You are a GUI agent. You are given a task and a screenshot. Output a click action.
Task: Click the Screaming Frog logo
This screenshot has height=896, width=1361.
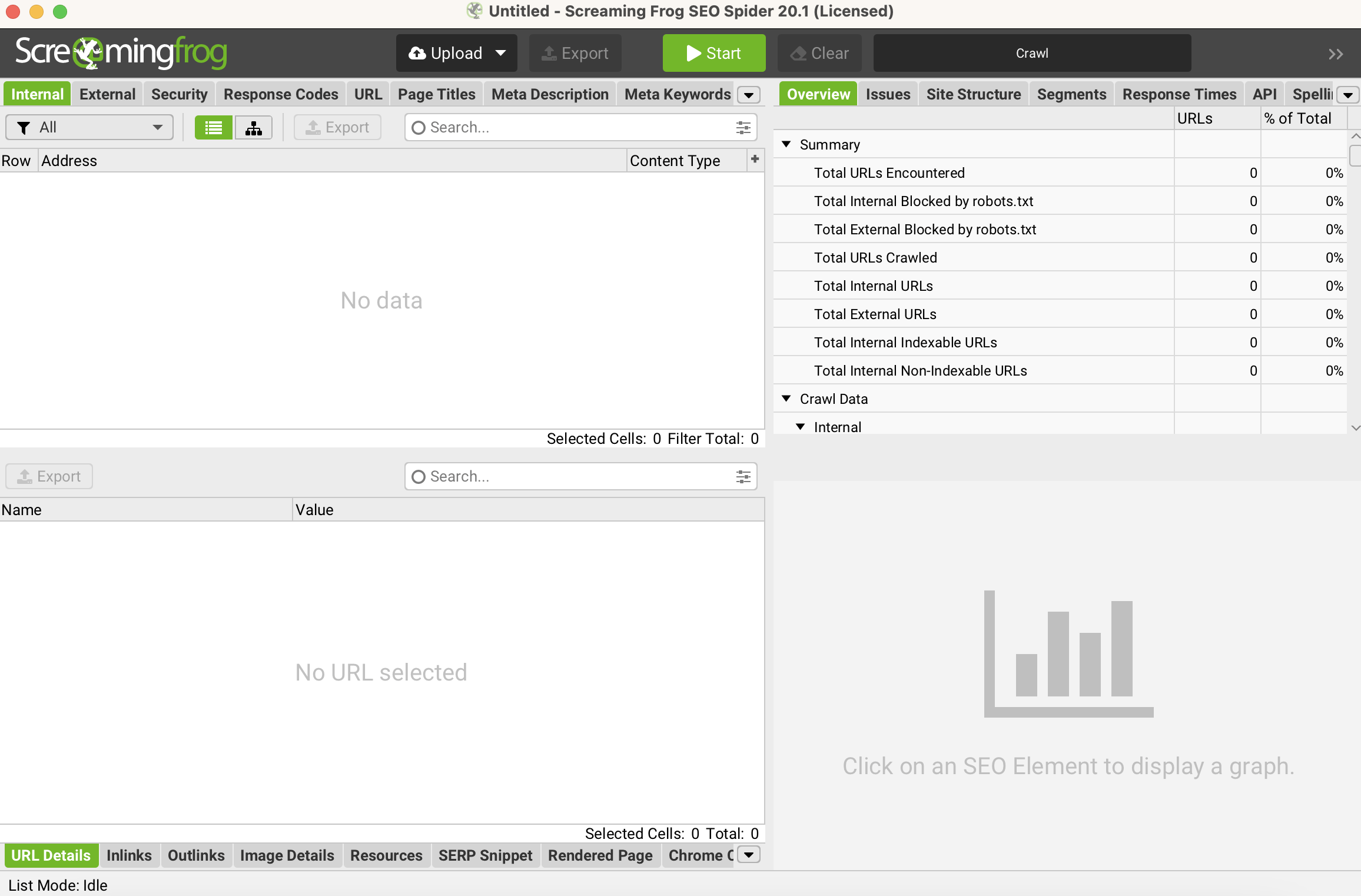point(121,53)
